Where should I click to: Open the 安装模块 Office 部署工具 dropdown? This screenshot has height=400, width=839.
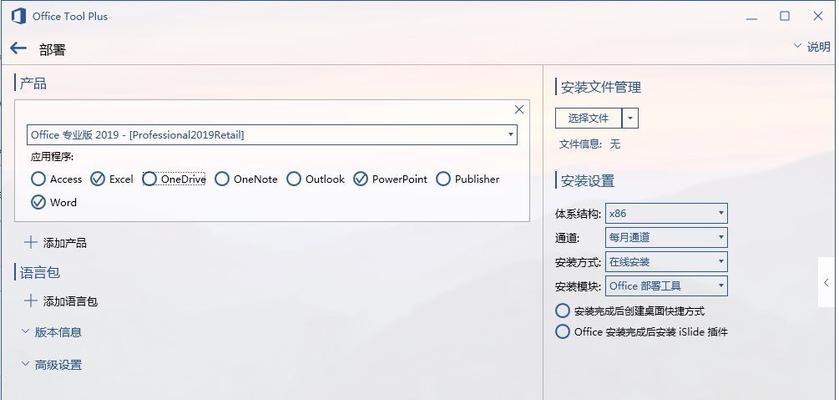coord(666,286)
